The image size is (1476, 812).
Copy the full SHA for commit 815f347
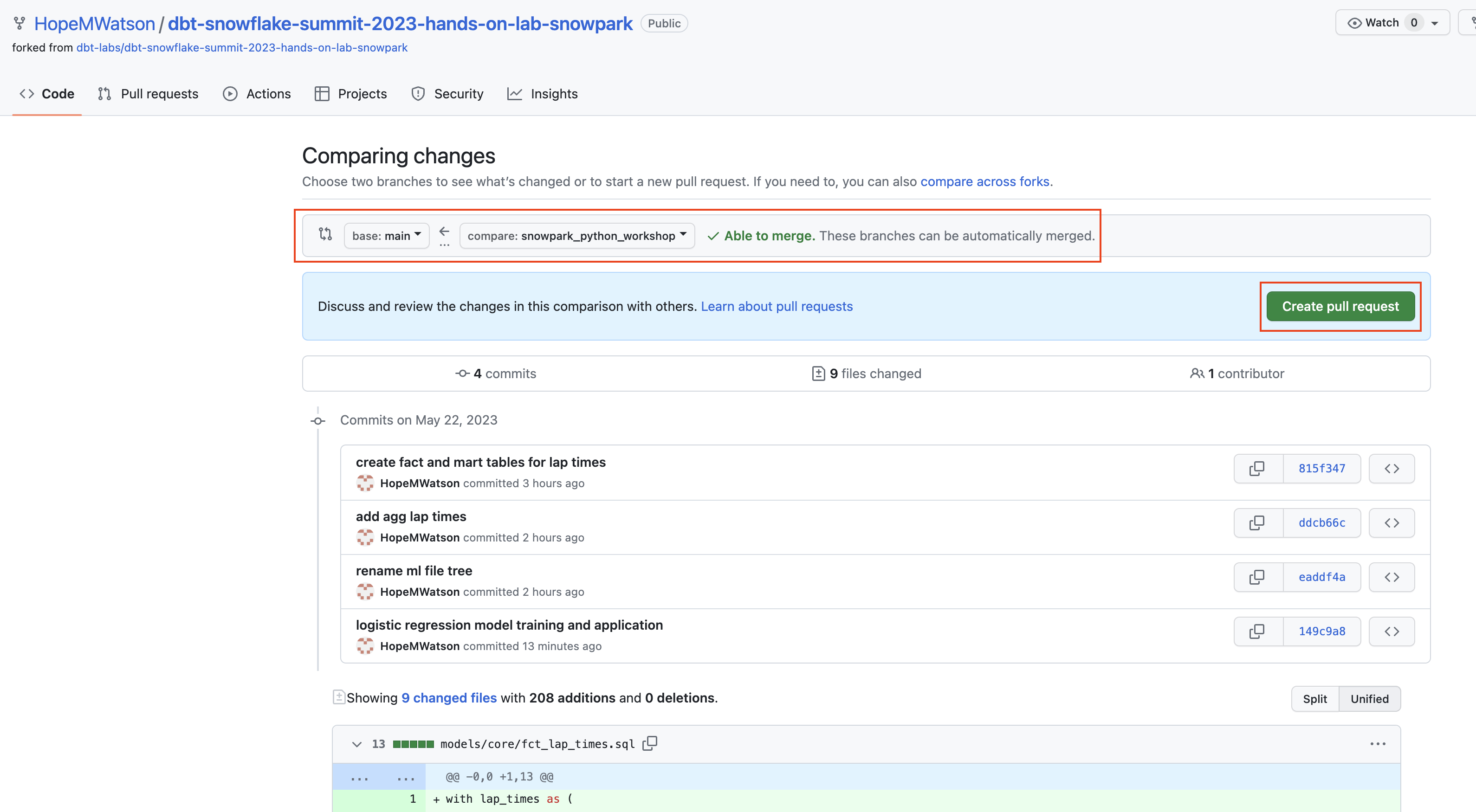click(1257, 469)
